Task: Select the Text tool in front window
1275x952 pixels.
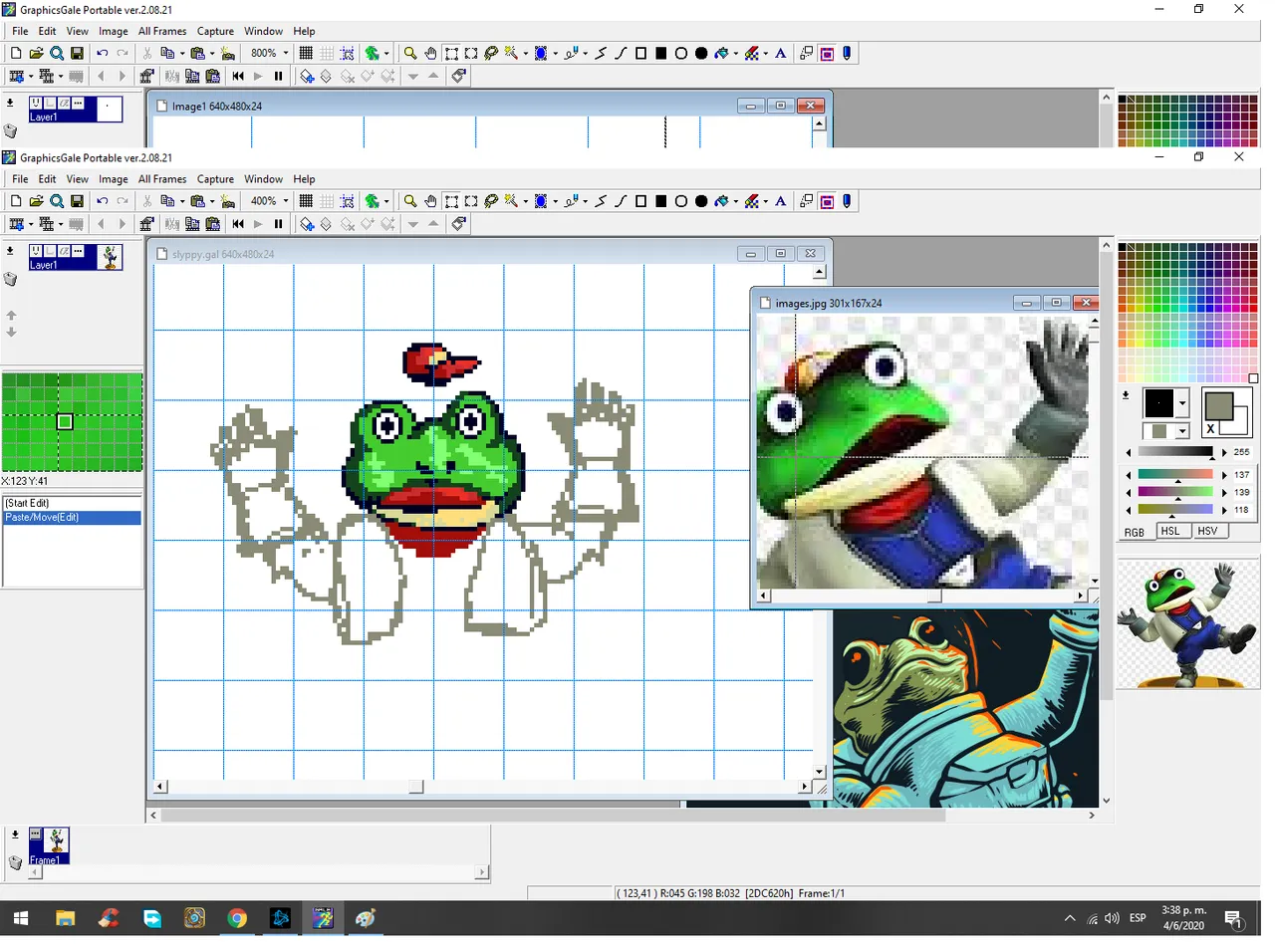Action: point(781,201)
